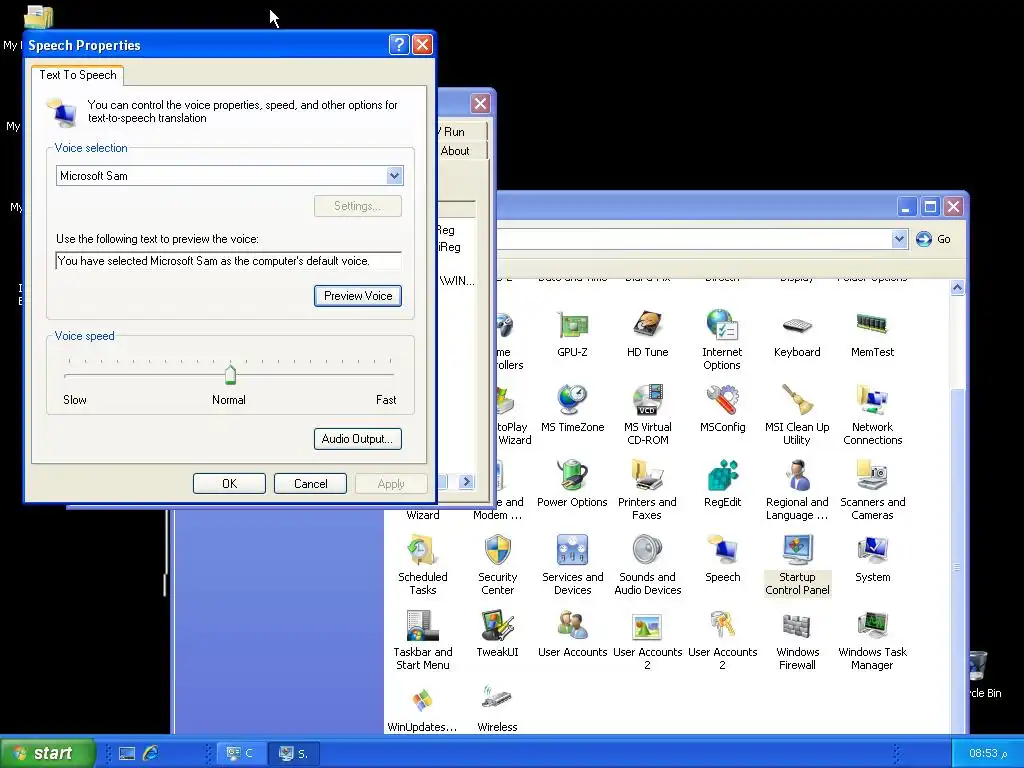Open the System icon
This screenshot has height=768, width=1024.
tap(872, 558)
